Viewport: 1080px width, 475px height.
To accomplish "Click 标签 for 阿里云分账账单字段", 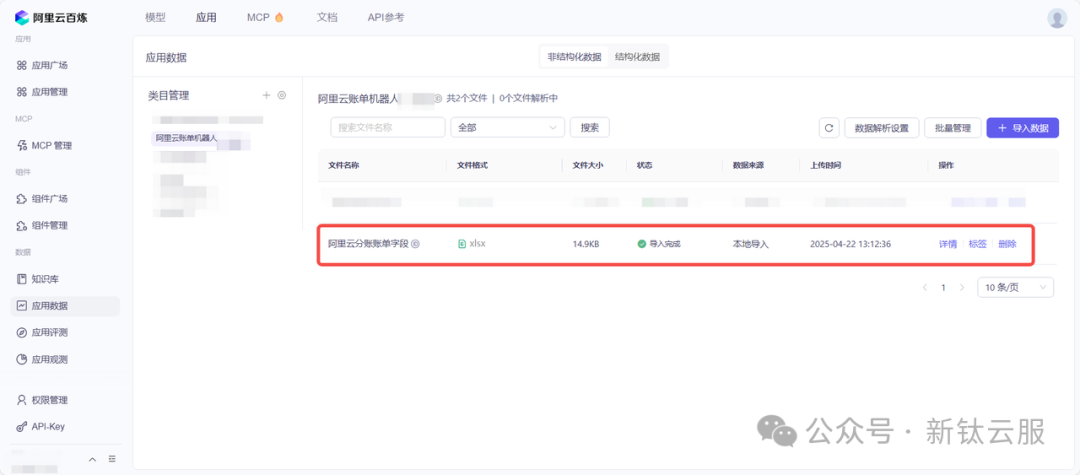I will [x=977, y=244].
